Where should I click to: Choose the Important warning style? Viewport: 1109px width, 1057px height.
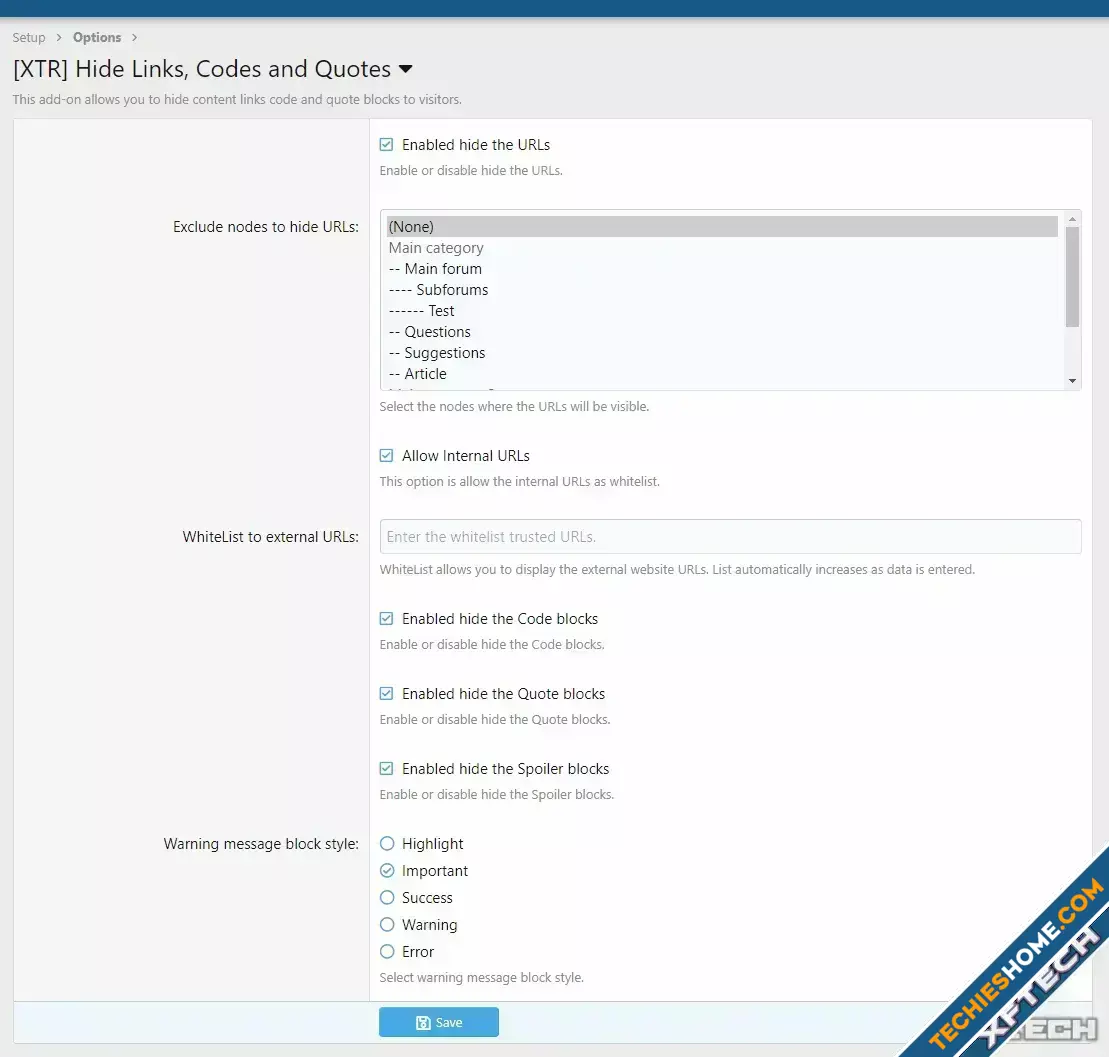387,871
